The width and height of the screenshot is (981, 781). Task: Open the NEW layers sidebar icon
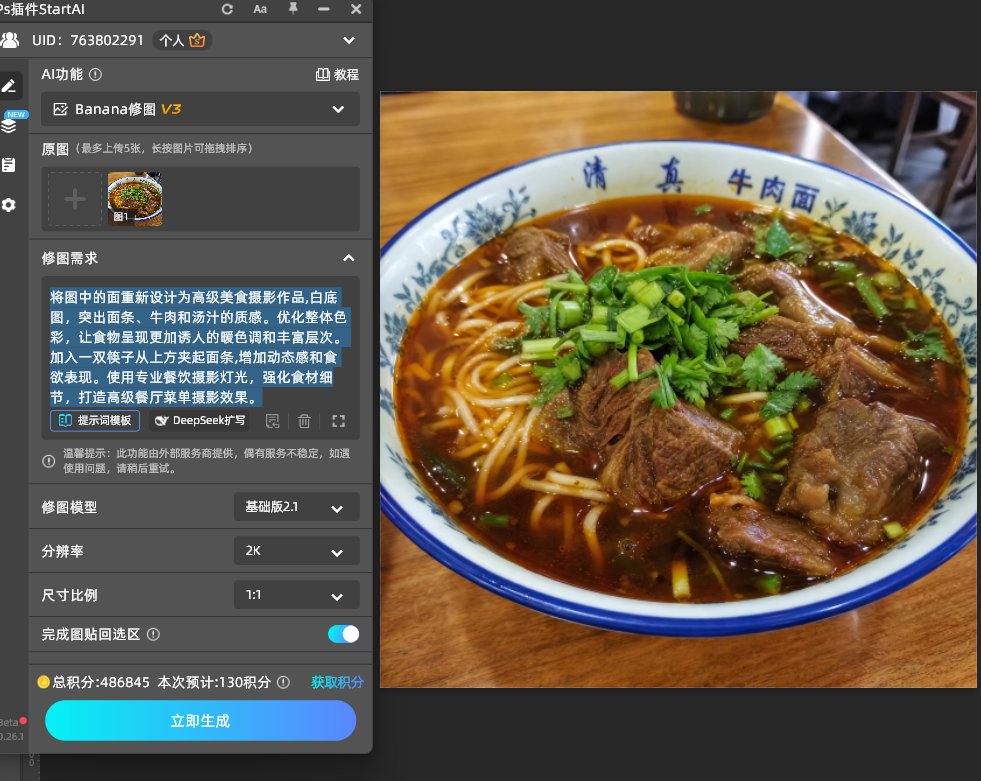point(9,124)
